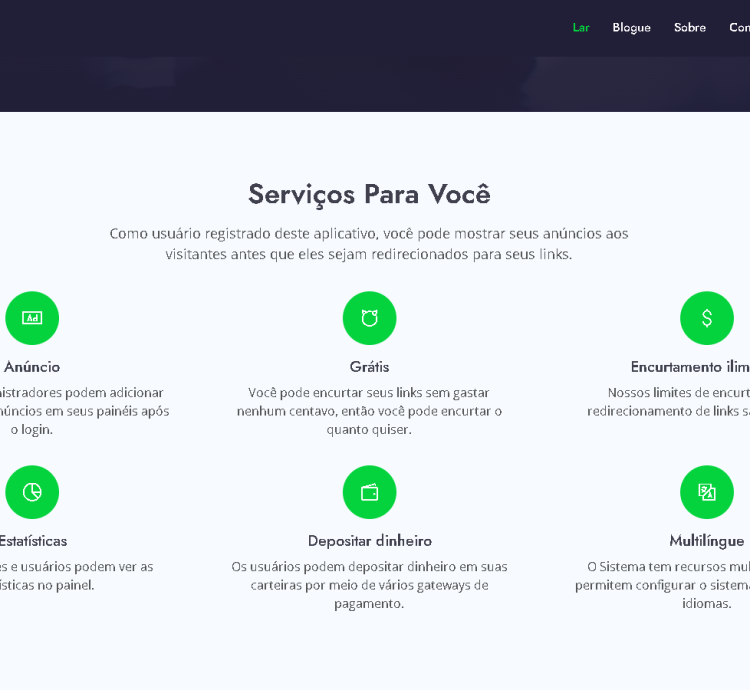
Task: Click the Anúncio ad icon
Action: [x=32, y=318]
